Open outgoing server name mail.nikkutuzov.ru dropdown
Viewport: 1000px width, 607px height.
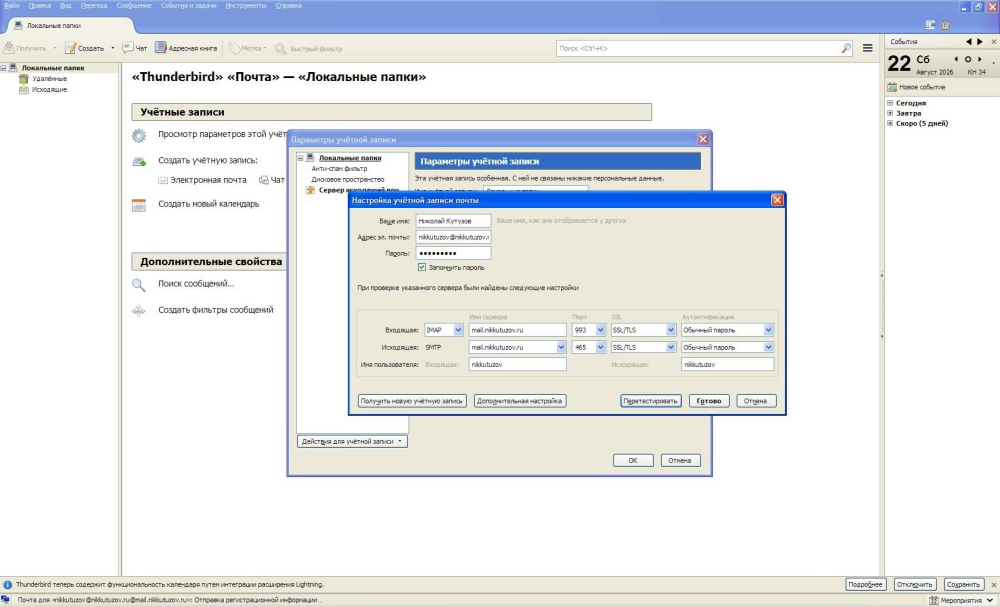[561, 347]
